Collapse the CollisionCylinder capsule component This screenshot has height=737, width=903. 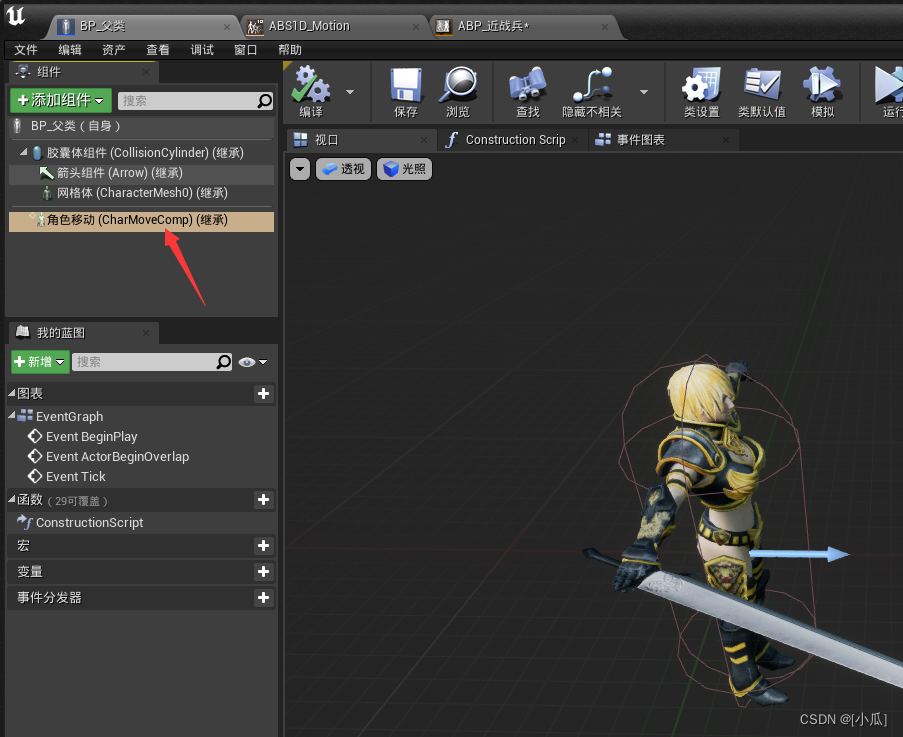point(24,152)
